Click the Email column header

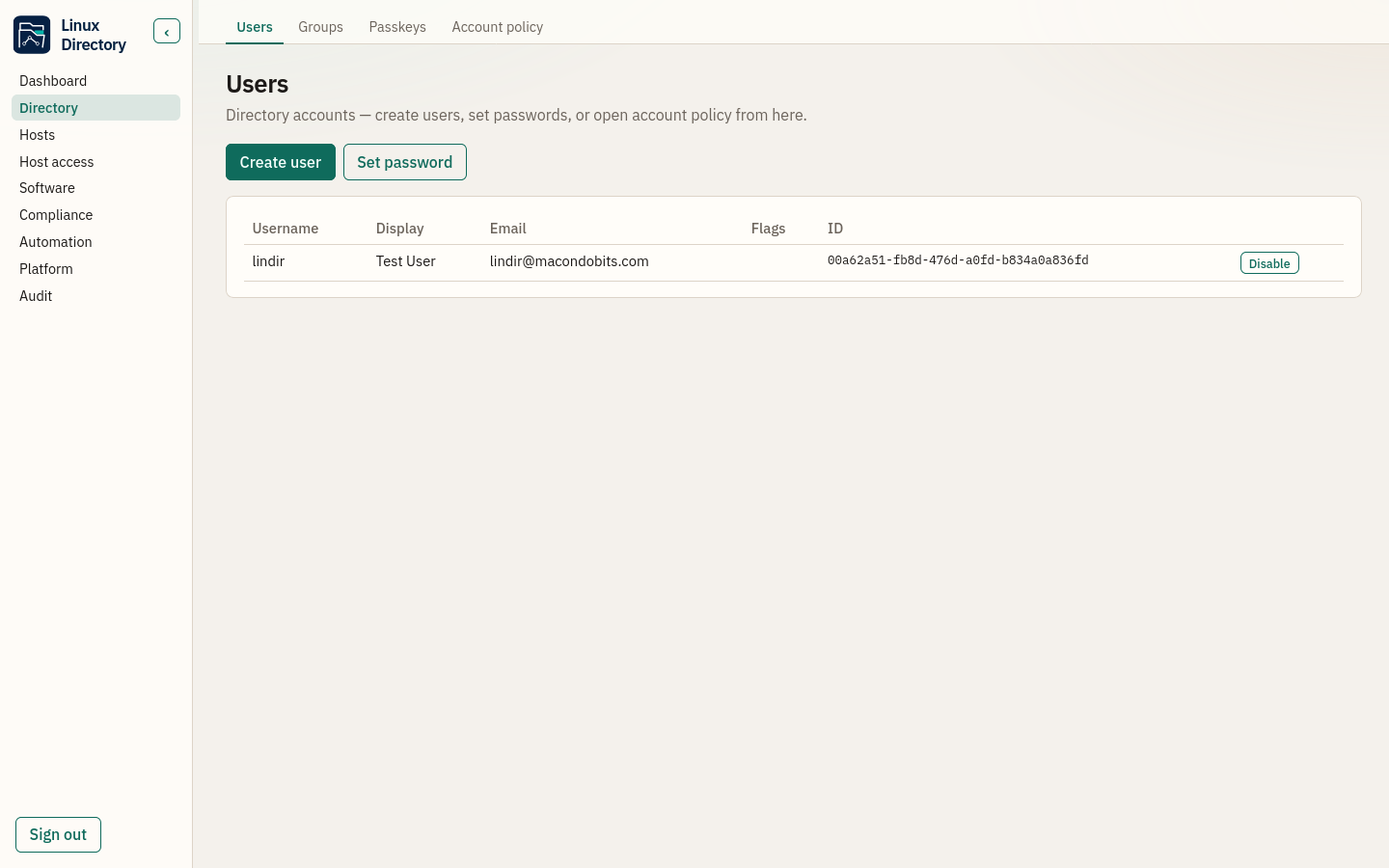pos(508,229)
